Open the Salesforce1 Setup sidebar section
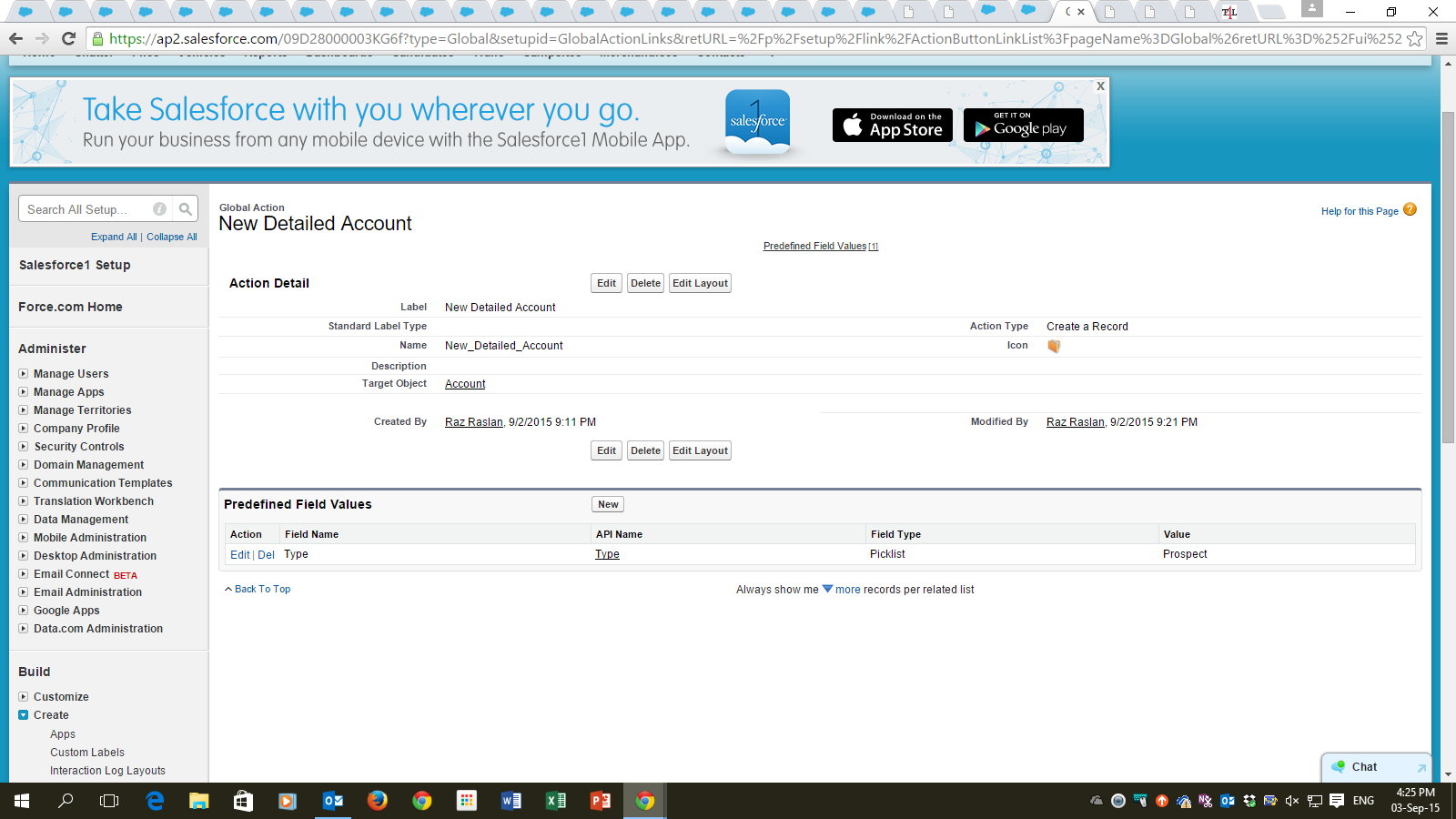 pyautogui.click(x=75, y=265)
